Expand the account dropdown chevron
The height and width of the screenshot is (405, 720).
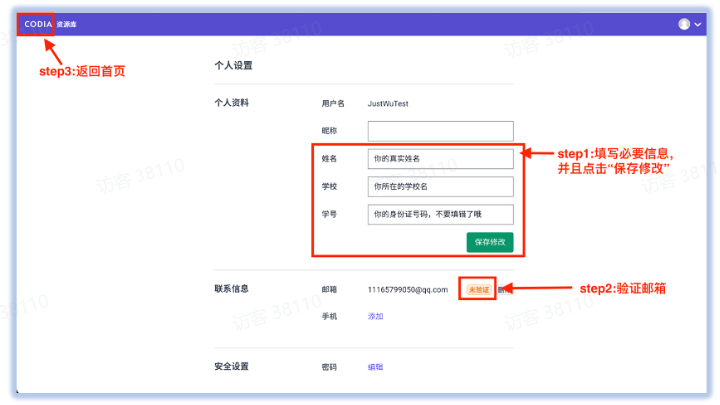point(698,24)
